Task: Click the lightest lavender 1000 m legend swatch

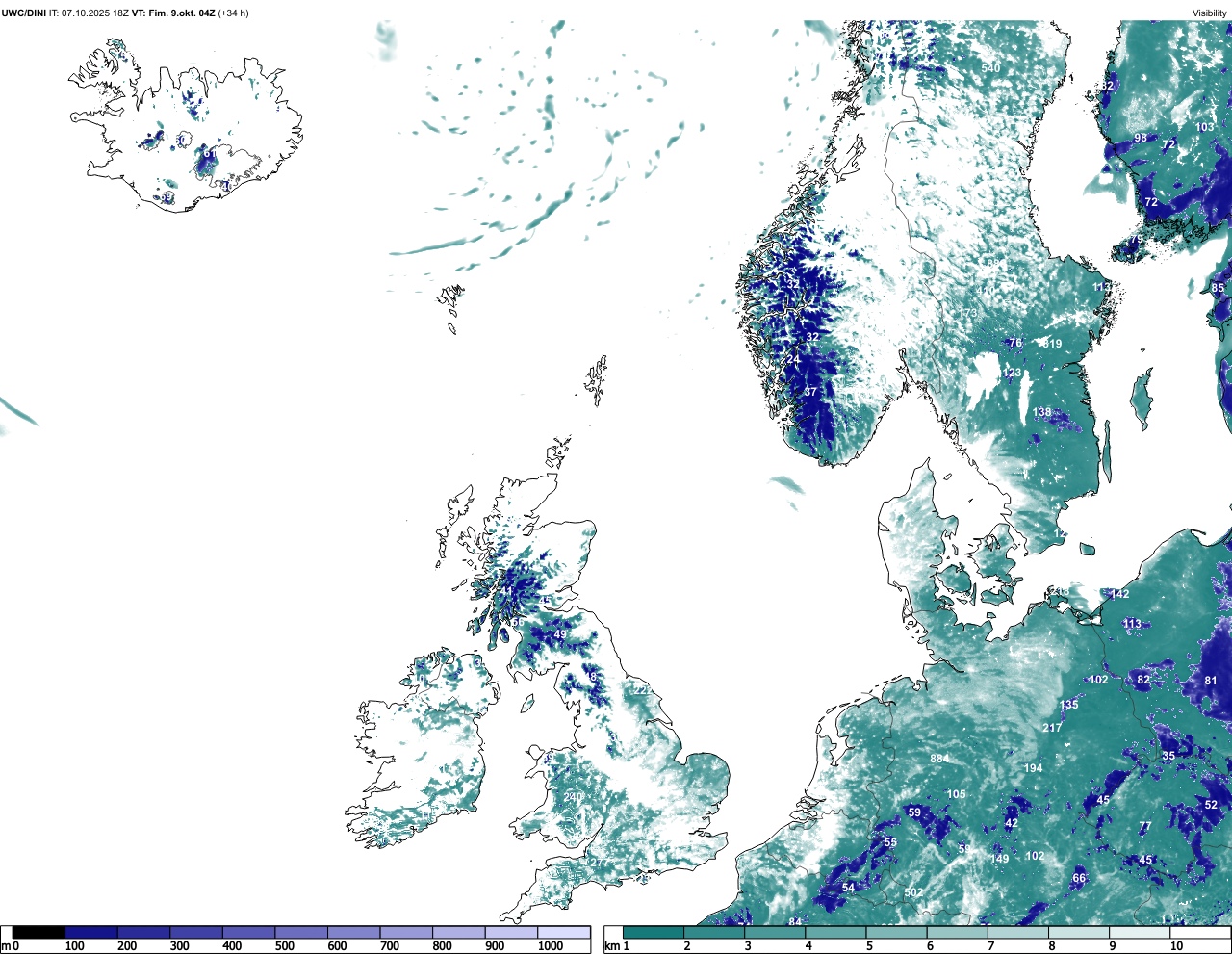Action: point(564,932)
